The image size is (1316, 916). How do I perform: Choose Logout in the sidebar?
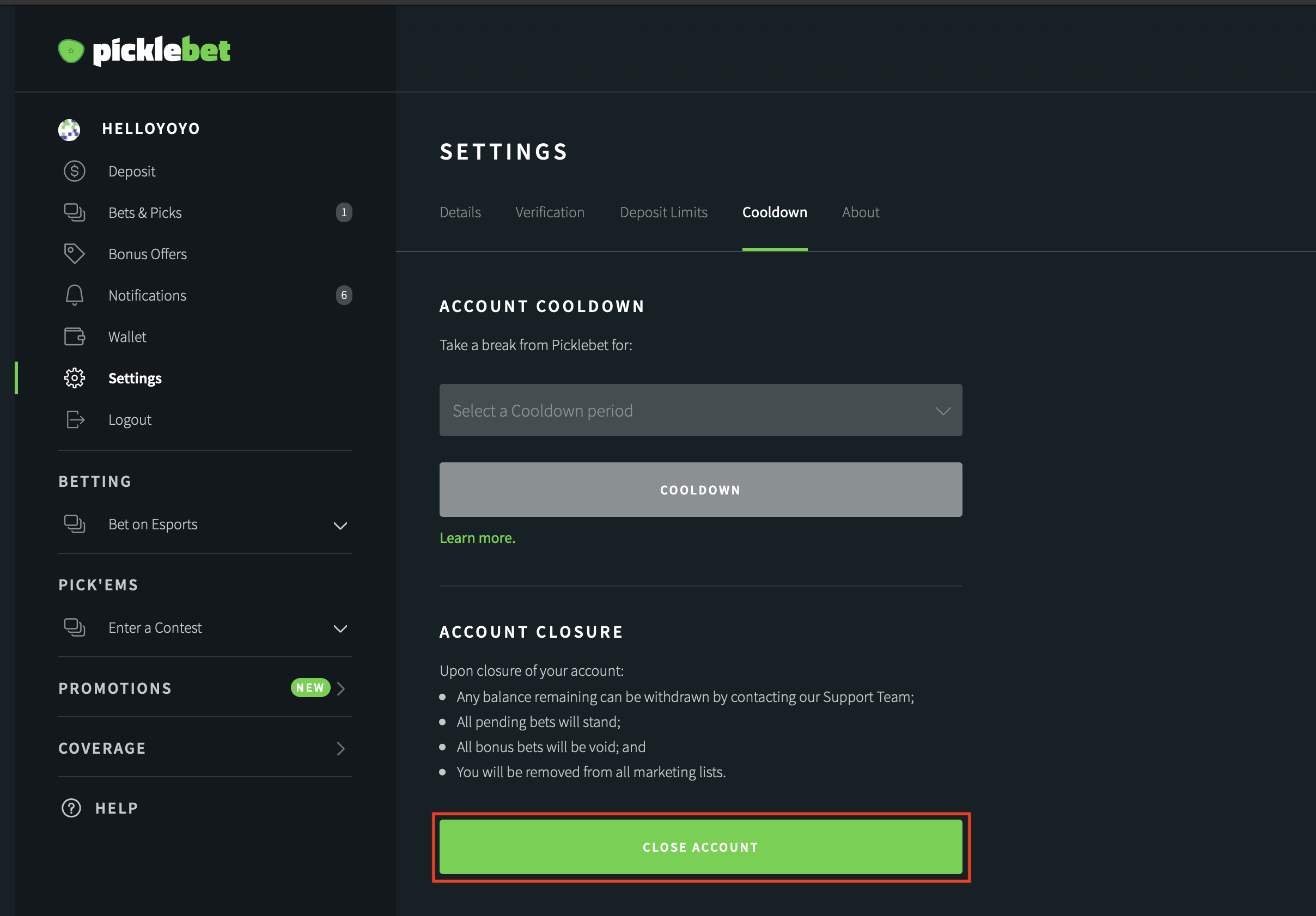tap(130, 419)
